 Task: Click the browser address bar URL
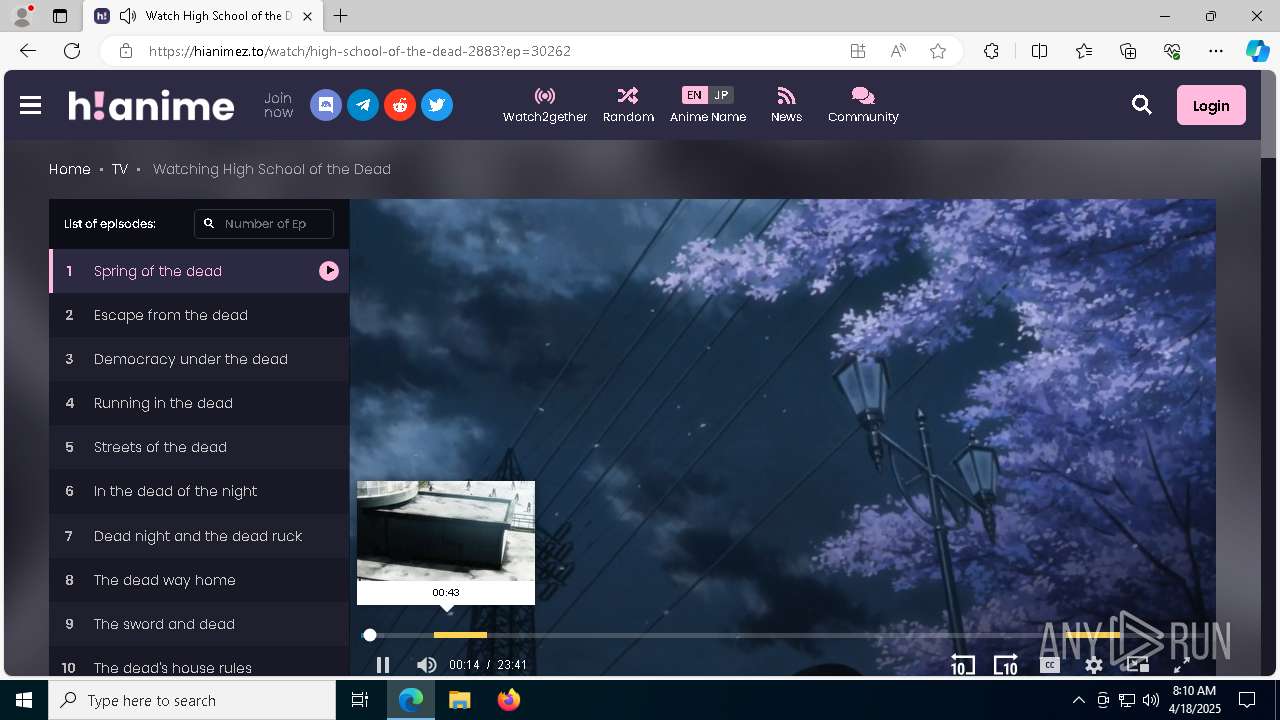[x=360, y=51]
